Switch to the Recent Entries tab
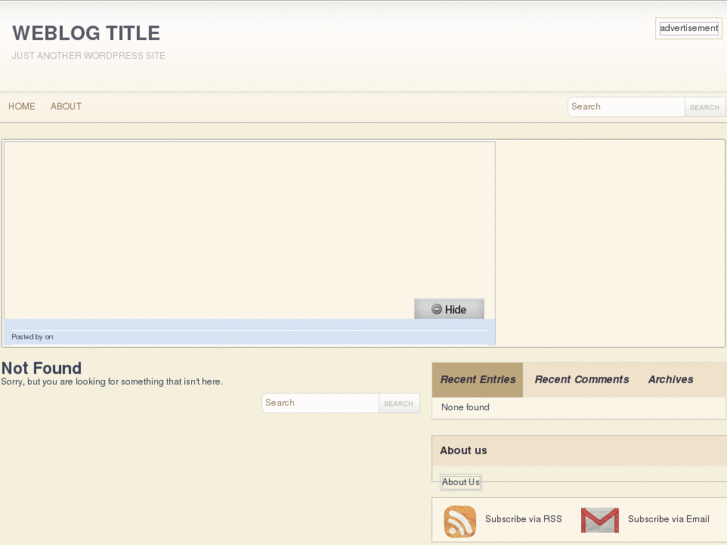The height and width of the screenshot is (545, 727). tap(478, 379)
